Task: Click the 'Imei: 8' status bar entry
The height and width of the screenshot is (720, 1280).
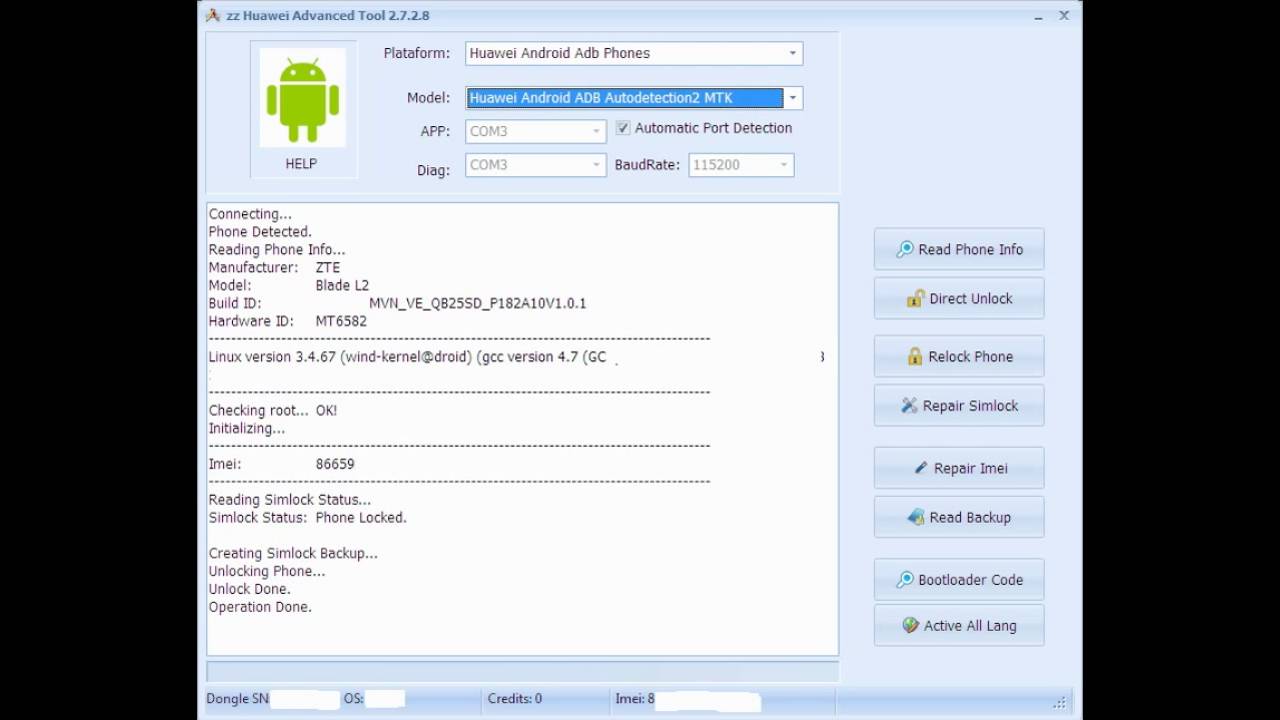Action: click(635, 699)
